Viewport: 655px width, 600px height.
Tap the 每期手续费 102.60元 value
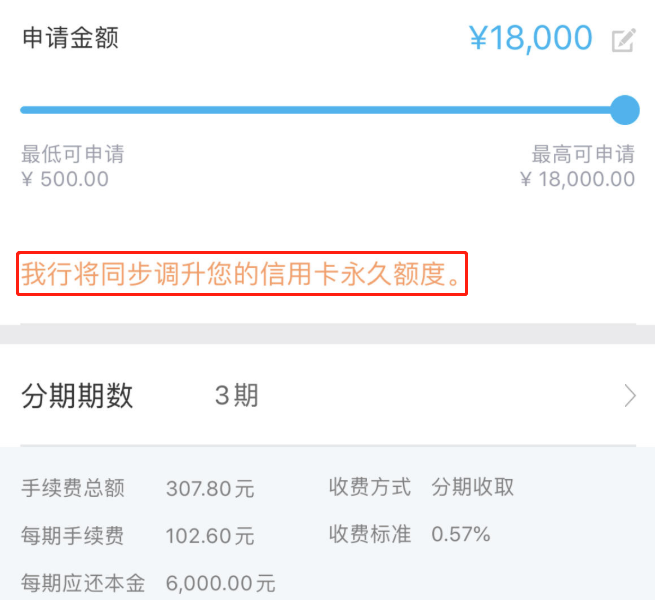tap(210, 536)
